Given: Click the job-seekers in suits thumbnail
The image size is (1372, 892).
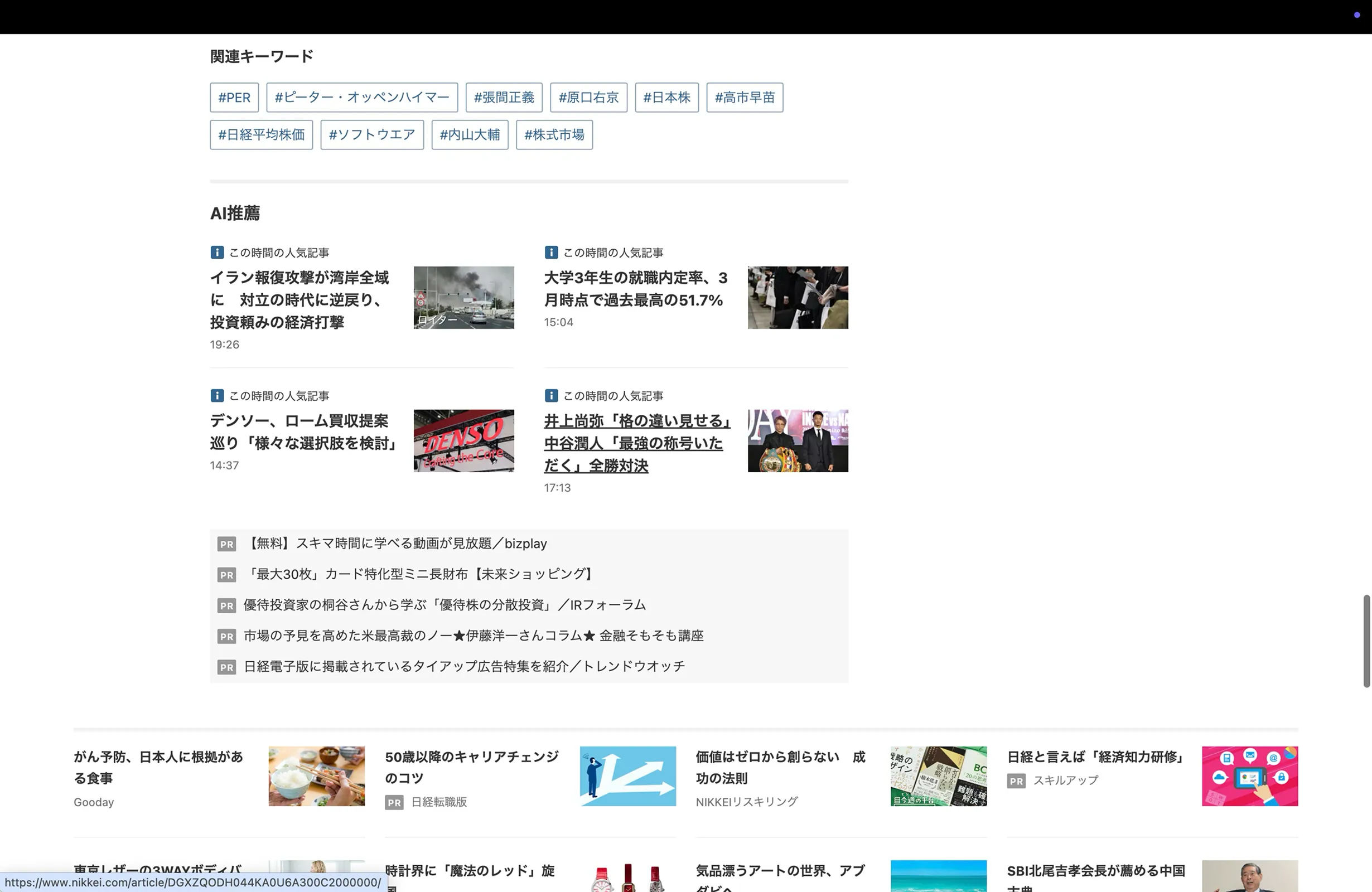Looking at the screenshot, I should point(798,297).
